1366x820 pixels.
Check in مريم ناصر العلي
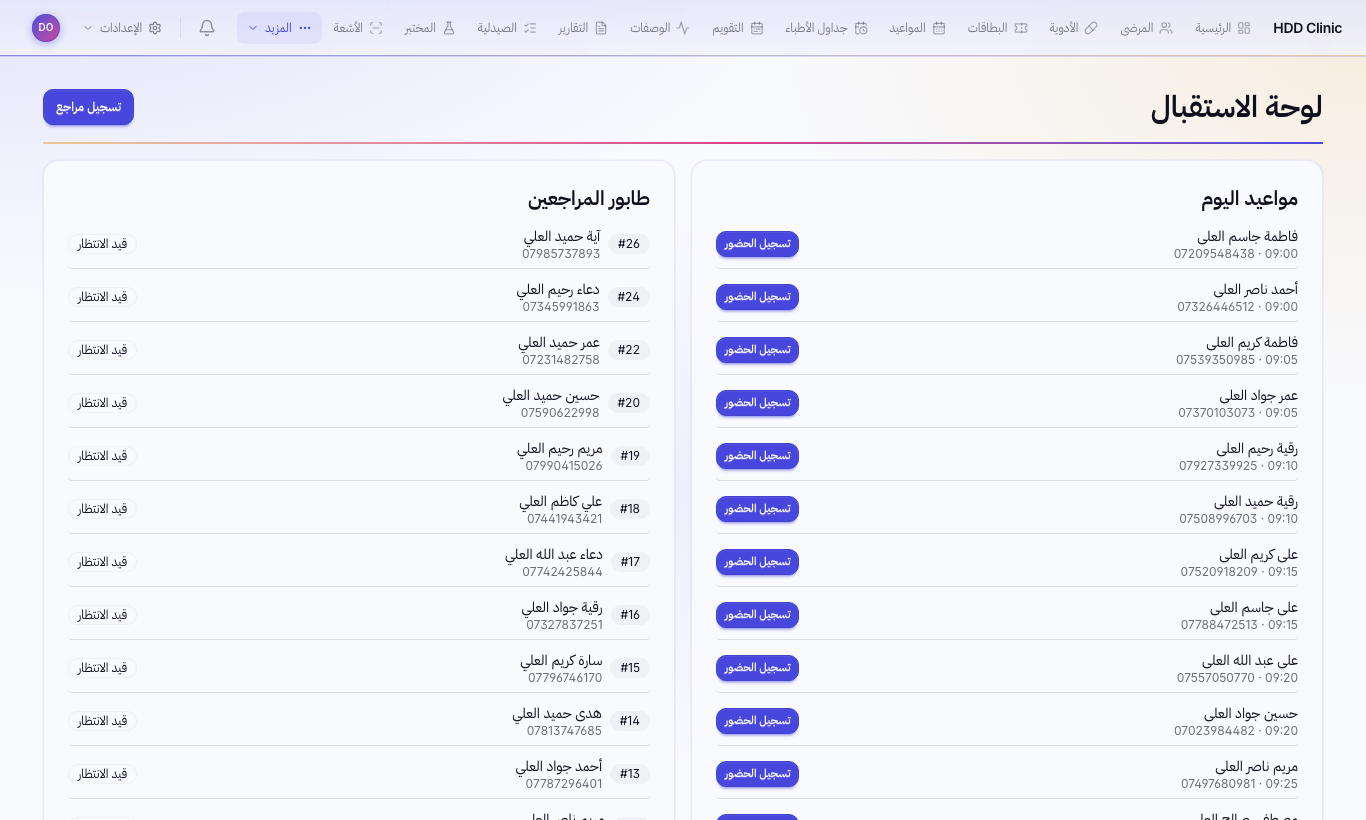(x=757, y=774)
